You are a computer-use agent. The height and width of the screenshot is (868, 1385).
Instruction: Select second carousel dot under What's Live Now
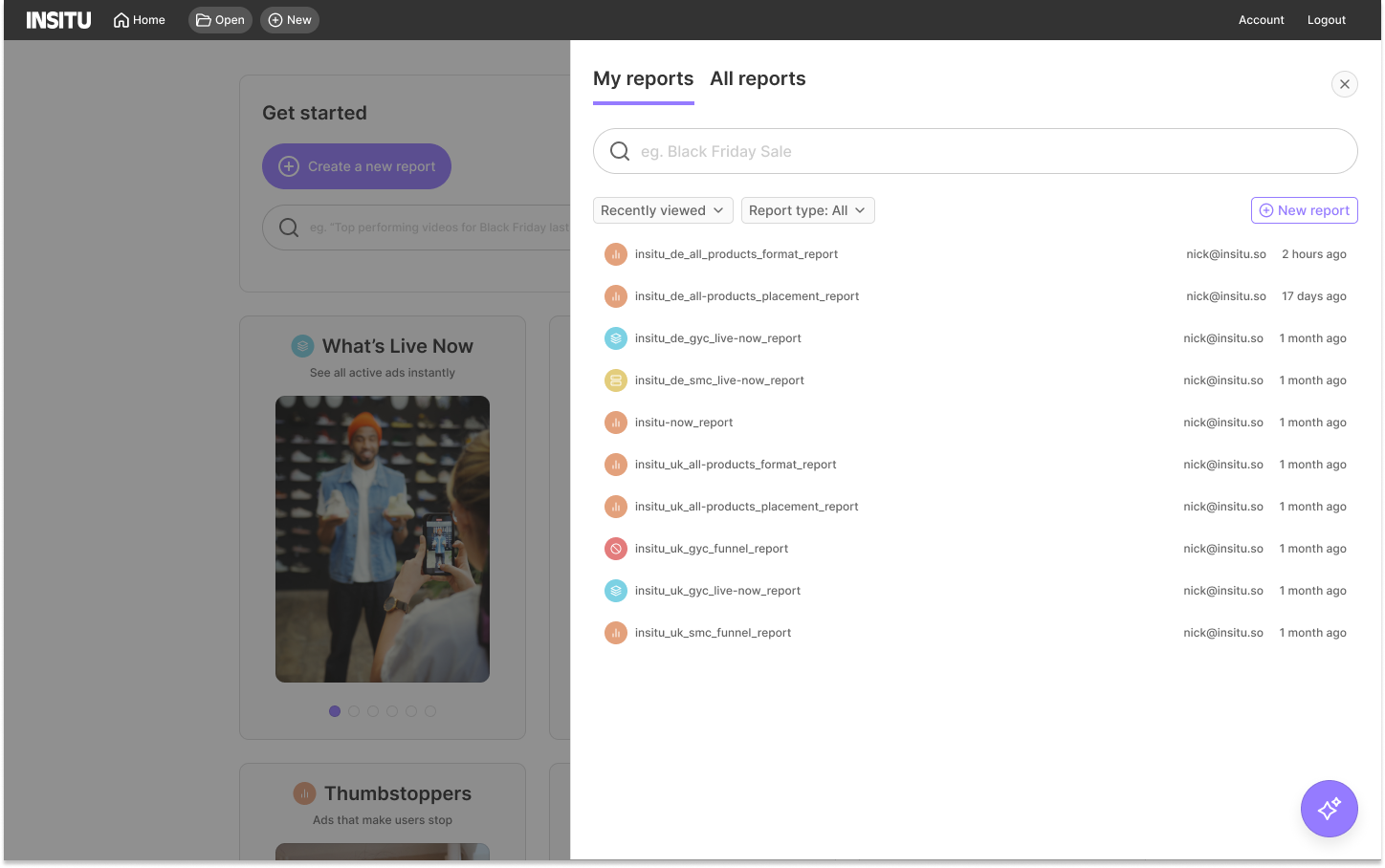pos(354,711)
